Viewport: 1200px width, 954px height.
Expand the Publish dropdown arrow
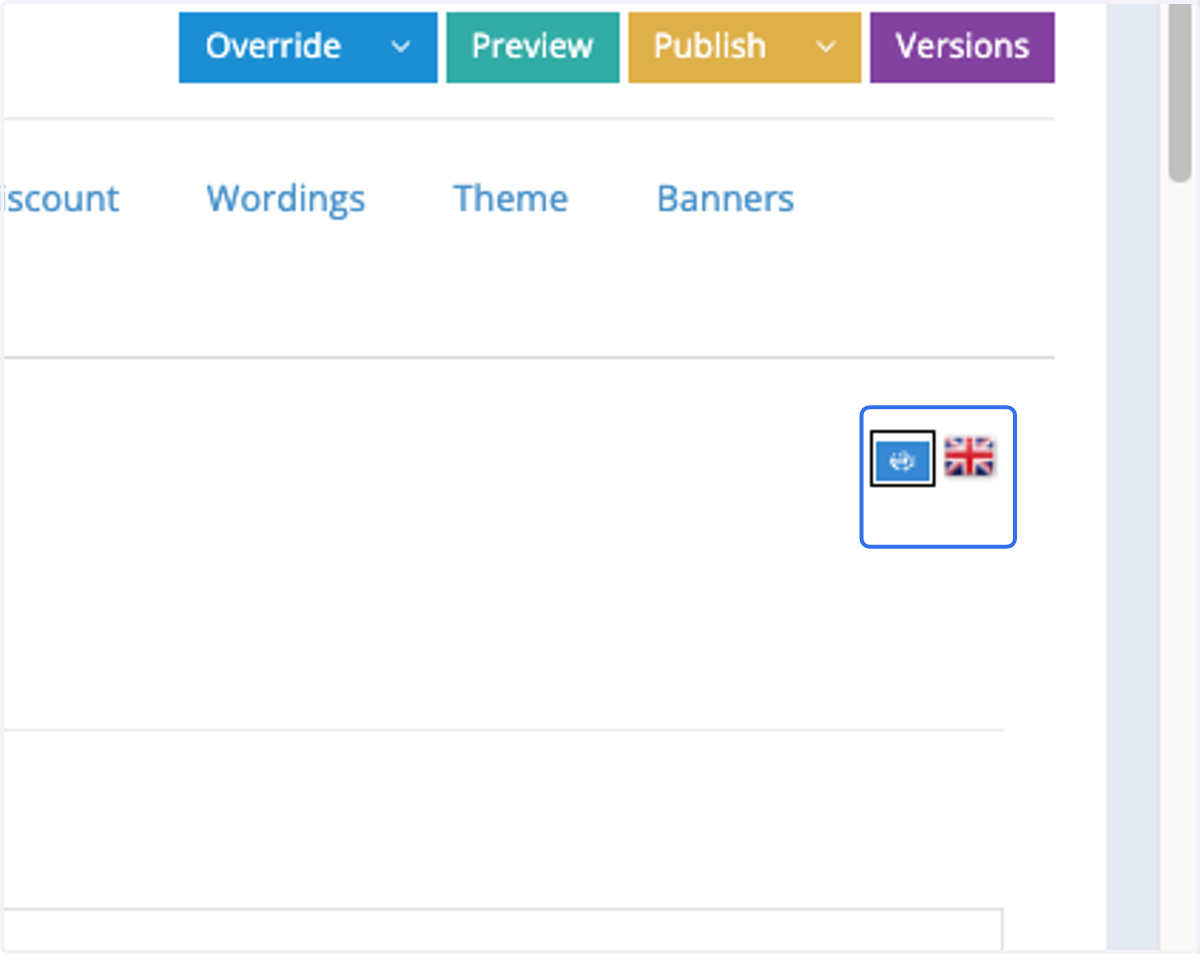pos(826,47)
